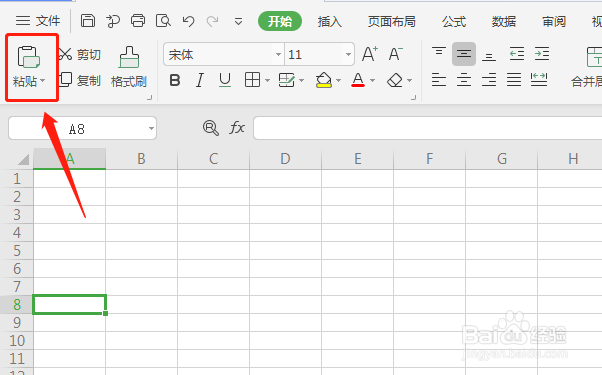Switch to the 审阅 Review tab

554,21
